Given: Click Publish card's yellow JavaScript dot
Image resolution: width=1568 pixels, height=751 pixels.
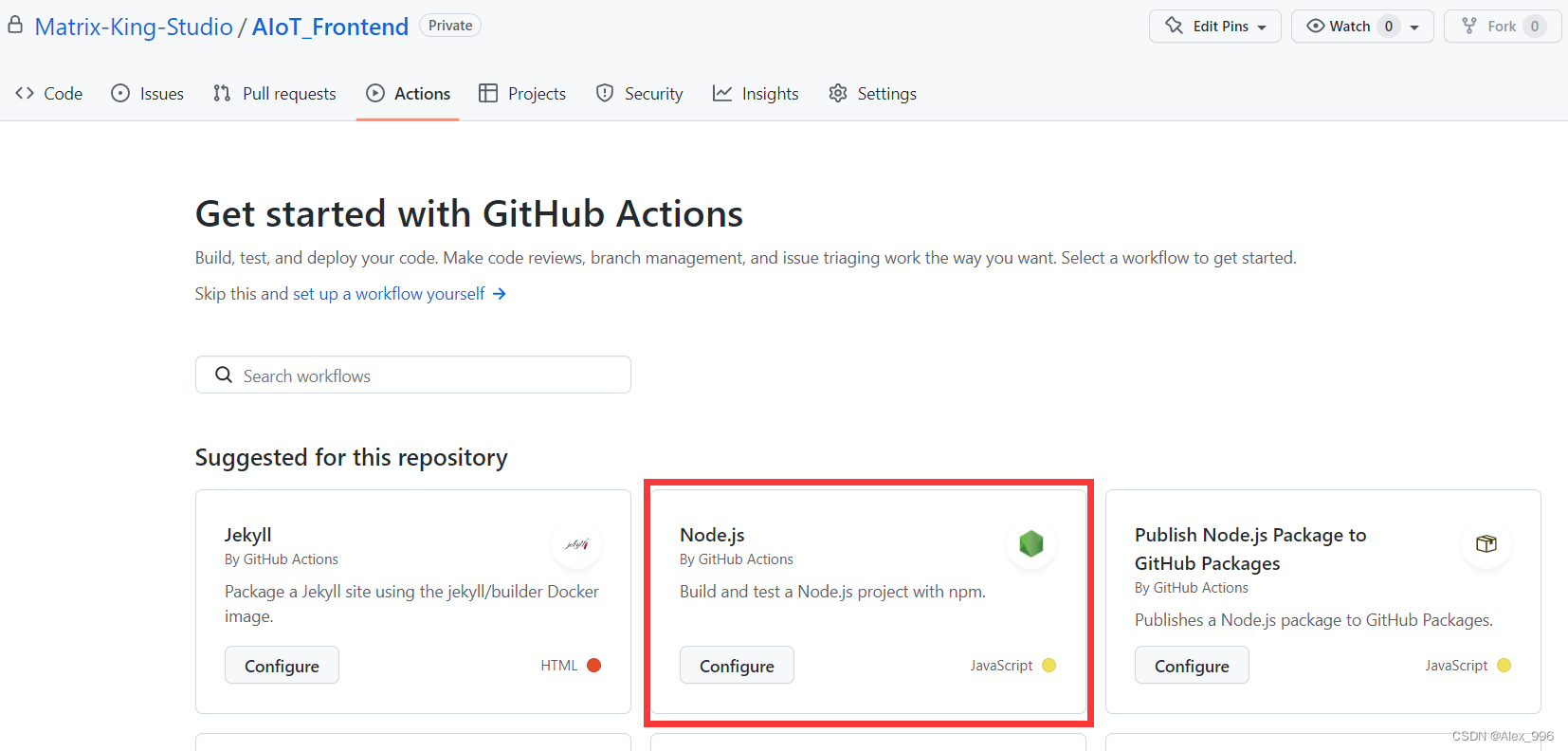Looking at the screenshot, I should (1504, 665).
